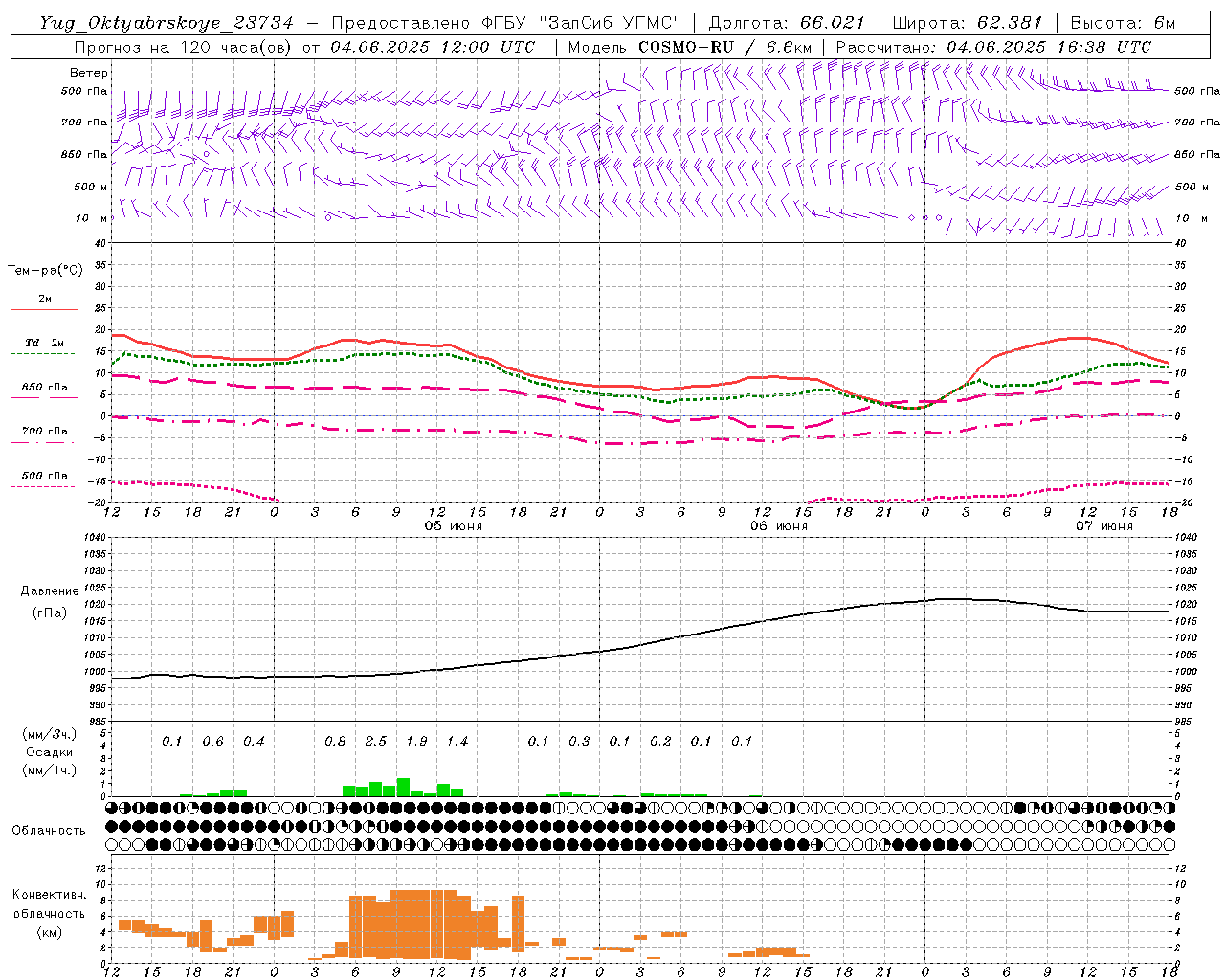Select the provider text ФГБУ "ЗапСиб УГМС"
Screen dimensions: 1225x980
(x=580, y=23)
